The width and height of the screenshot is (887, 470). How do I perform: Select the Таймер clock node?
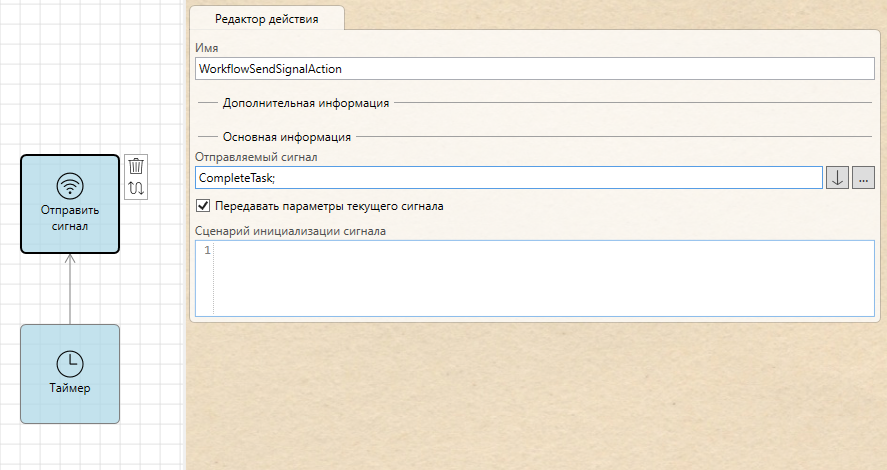tap(70, 374)
